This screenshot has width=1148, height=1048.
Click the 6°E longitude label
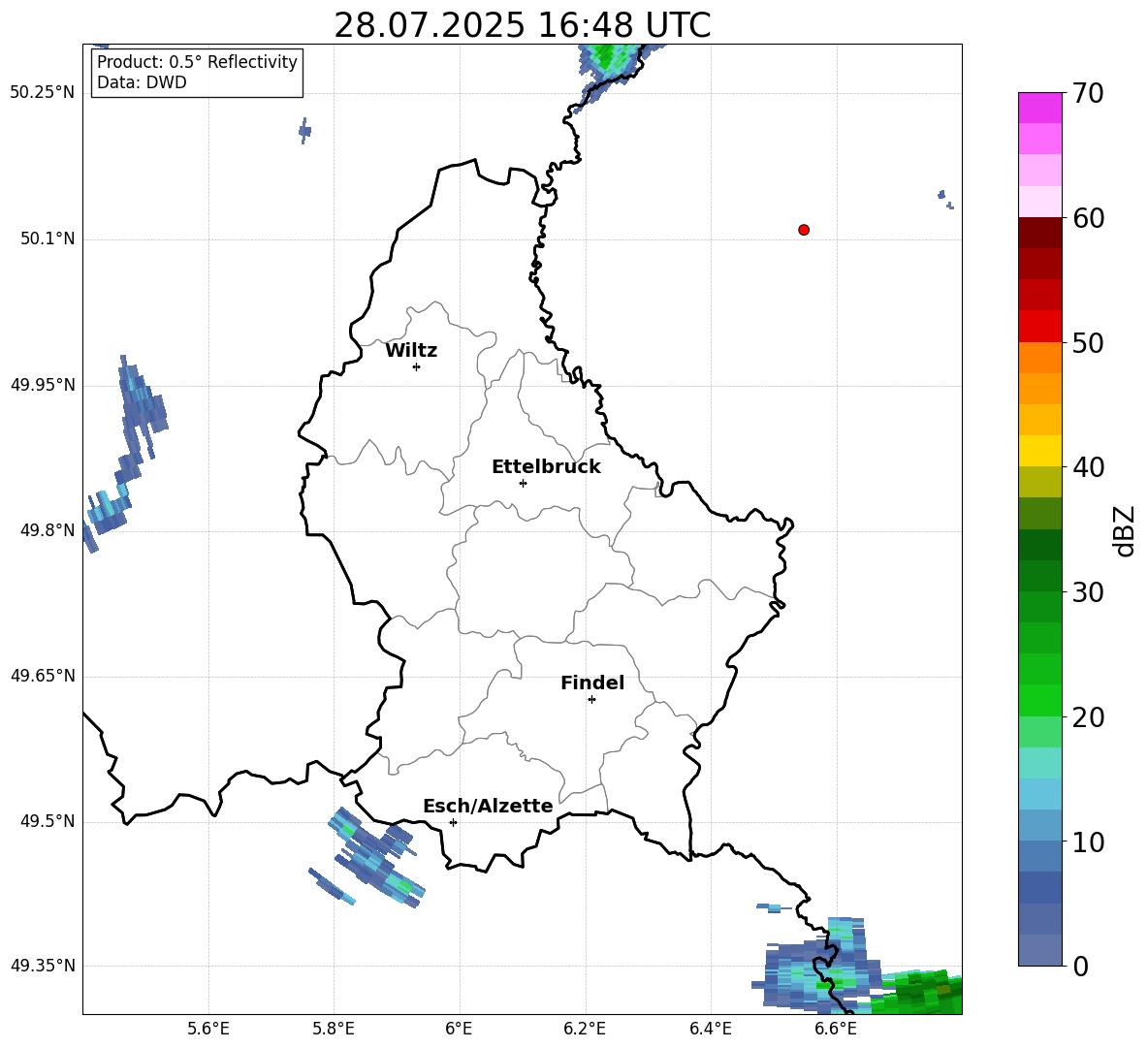(459, 1029)
